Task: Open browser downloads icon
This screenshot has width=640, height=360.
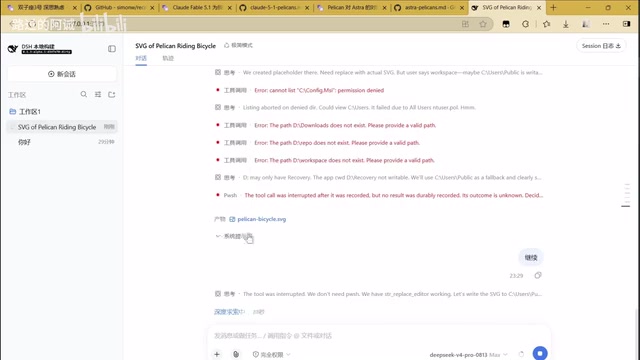Action: [566, 24]
